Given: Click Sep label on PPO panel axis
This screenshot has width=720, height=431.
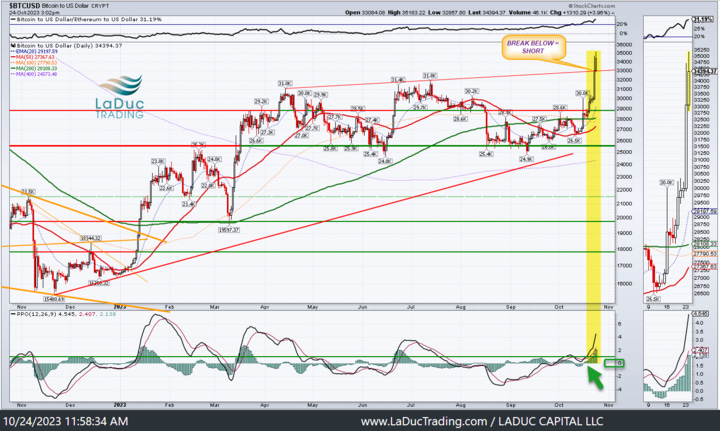Looking at the screenshot, I should click(x=511, y=405).
